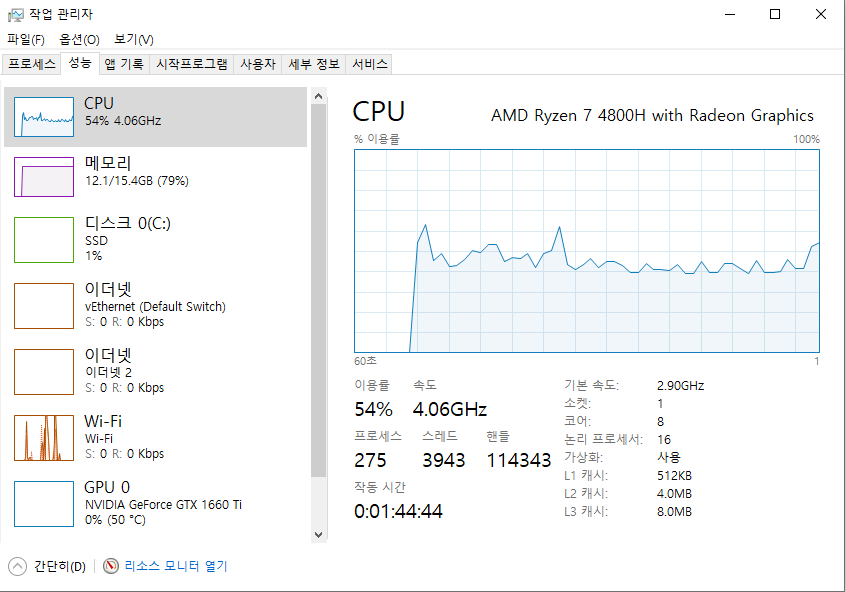Switch to the 서비스 tab

pos(370,64)
